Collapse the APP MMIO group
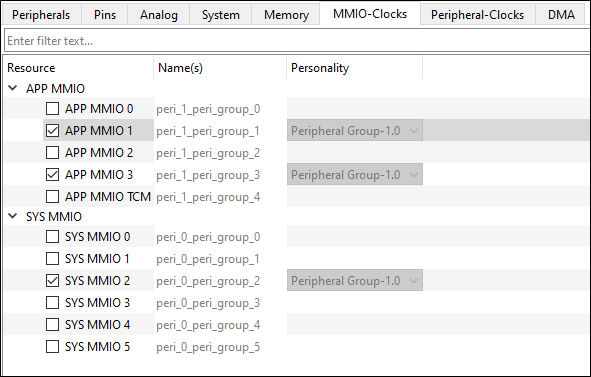Screen dimensions: 591x377 13,88
